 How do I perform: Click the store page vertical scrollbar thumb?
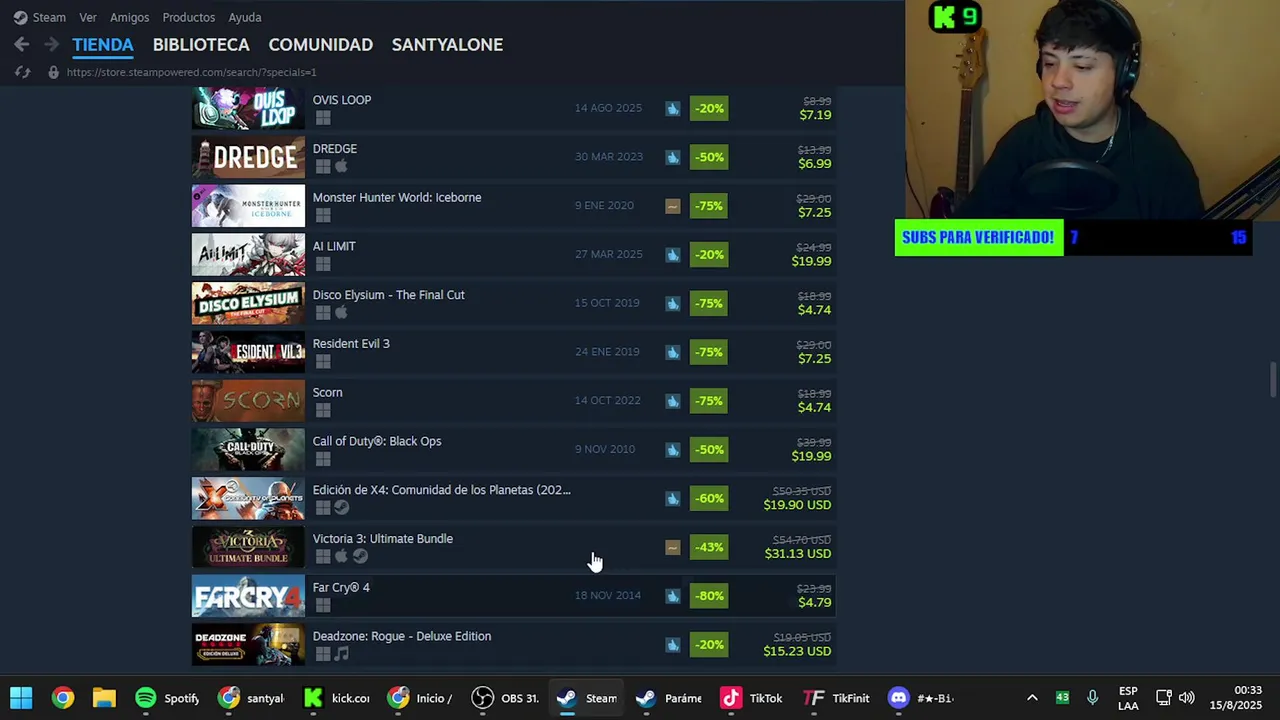pyautogui.click(x=1273, y=380)
